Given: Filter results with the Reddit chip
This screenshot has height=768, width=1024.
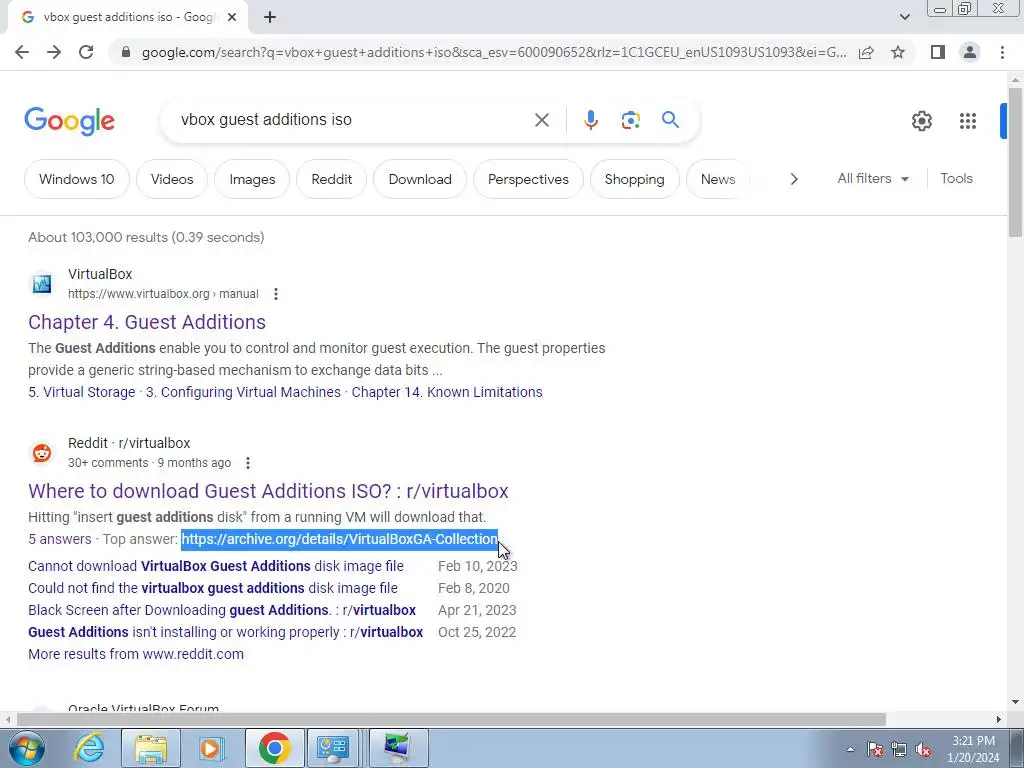Looking at the screenshot, I should (x=331, y=179).
